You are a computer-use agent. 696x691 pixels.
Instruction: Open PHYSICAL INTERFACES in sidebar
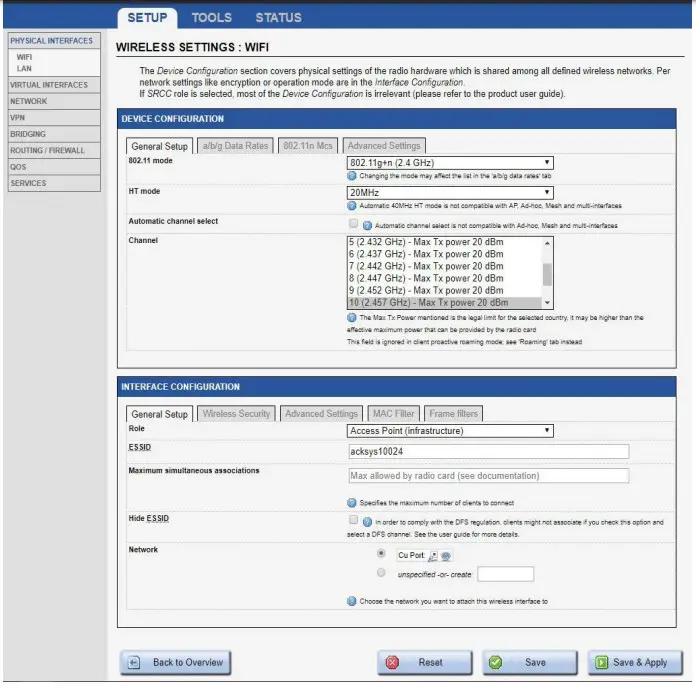(x=54, y=41)
